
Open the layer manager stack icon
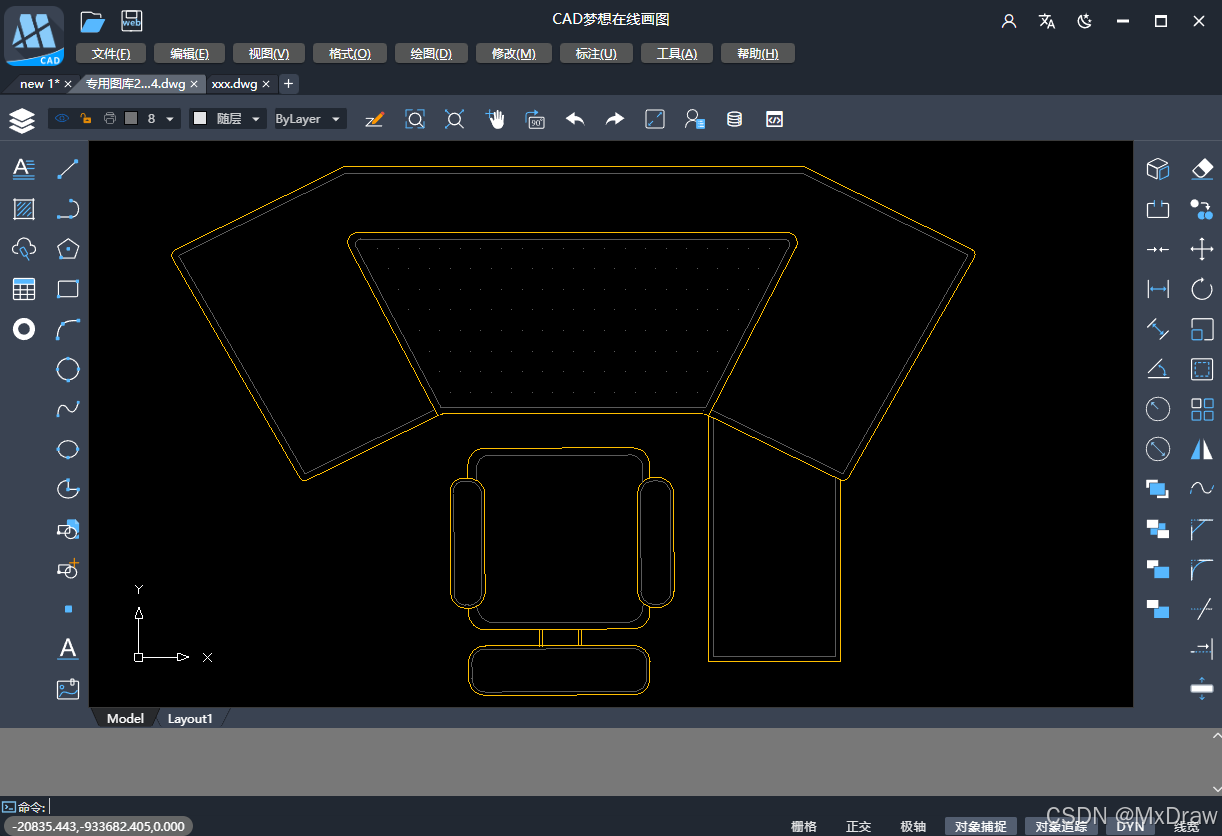coord(21,120)
